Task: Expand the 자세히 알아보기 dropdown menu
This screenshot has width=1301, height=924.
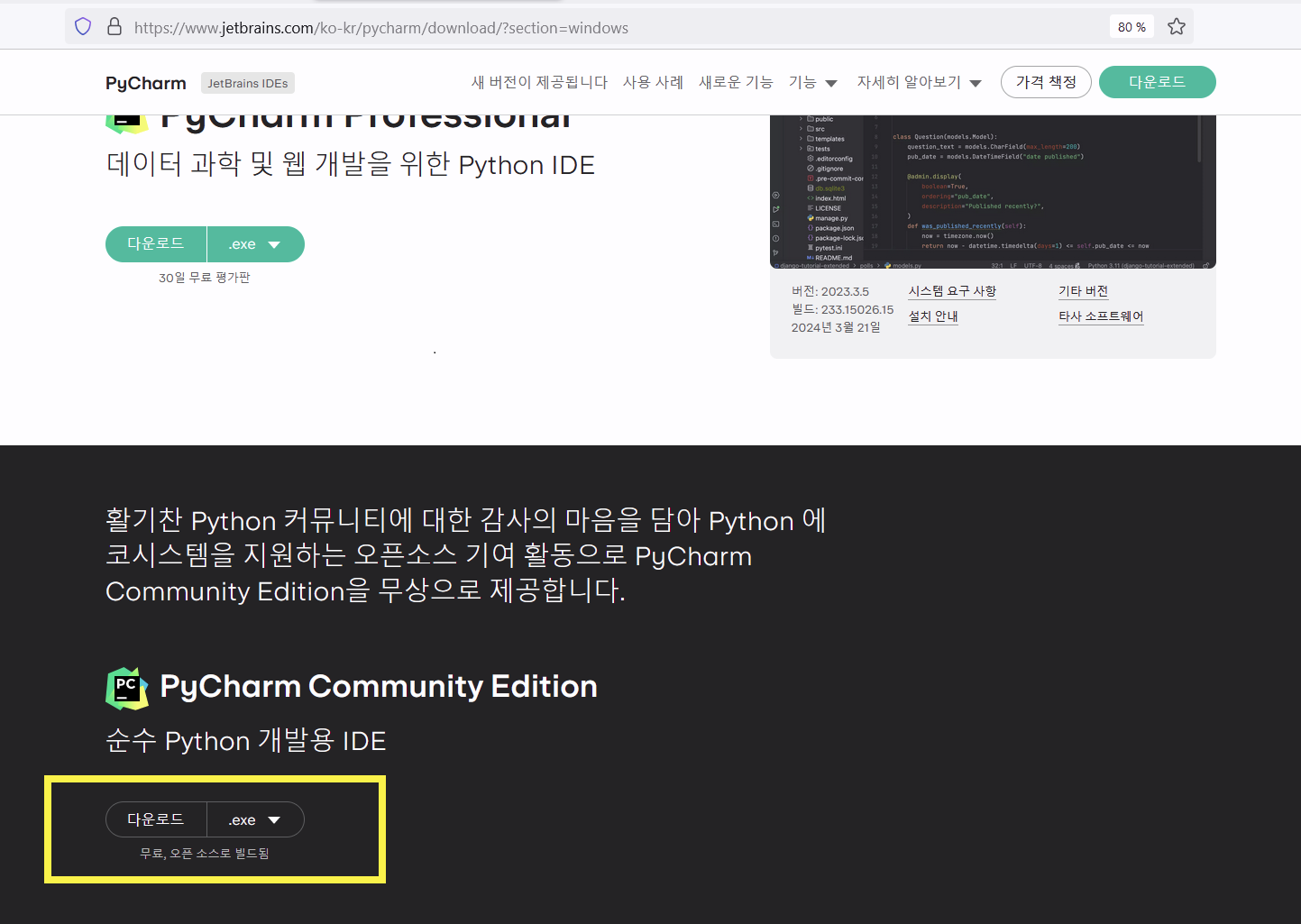Action: [919, 82]
